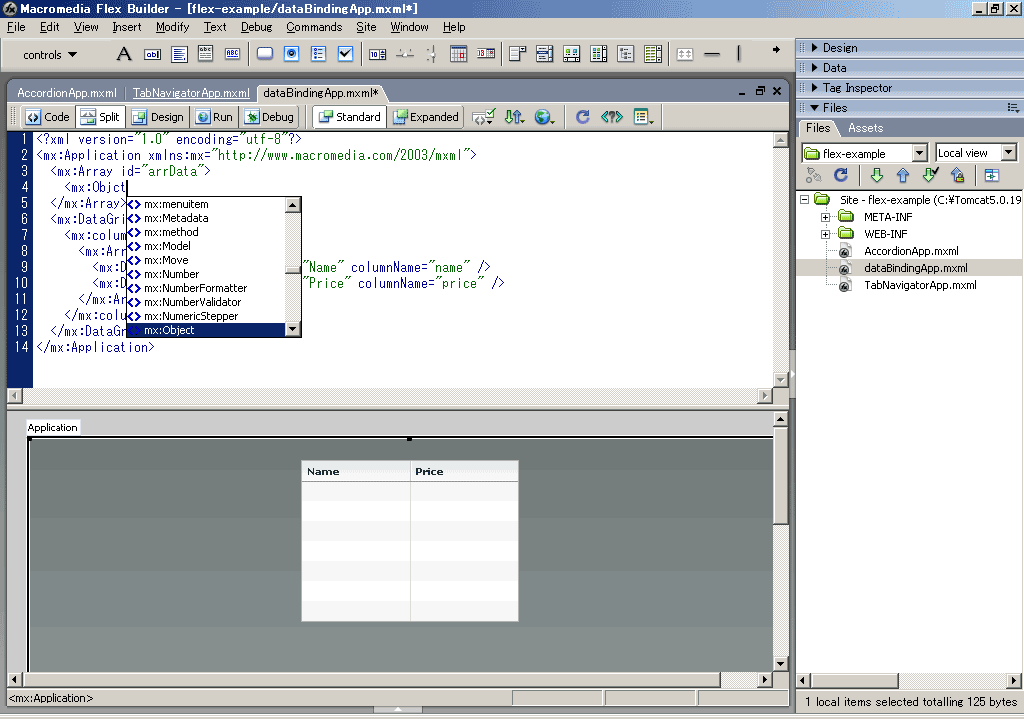The height and width of the screenshot is (719, 1024).
Task: Insert a NumericStepper control
Action: [377, 54]
